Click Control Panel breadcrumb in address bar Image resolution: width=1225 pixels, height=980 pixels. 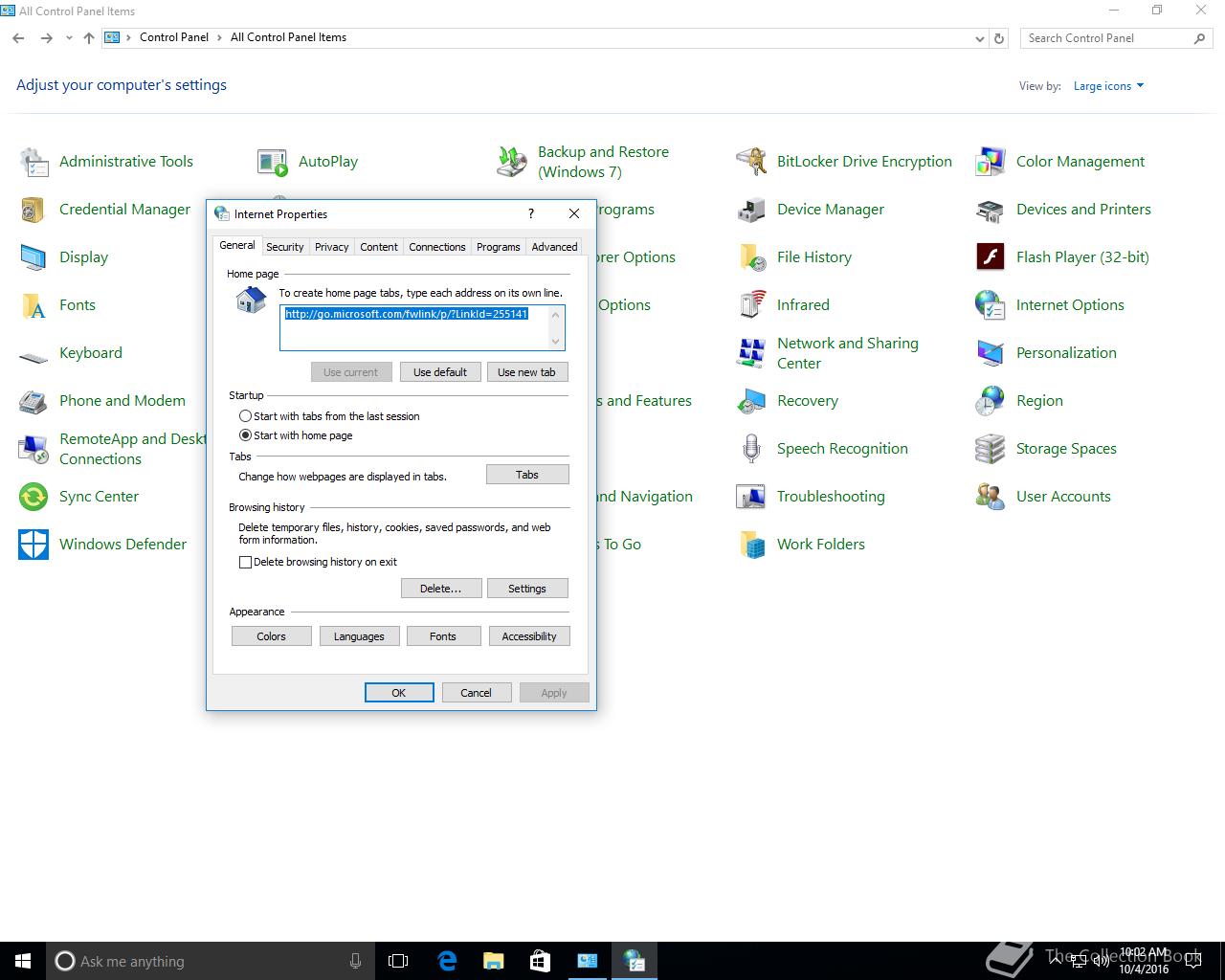[x=174, y=37]
